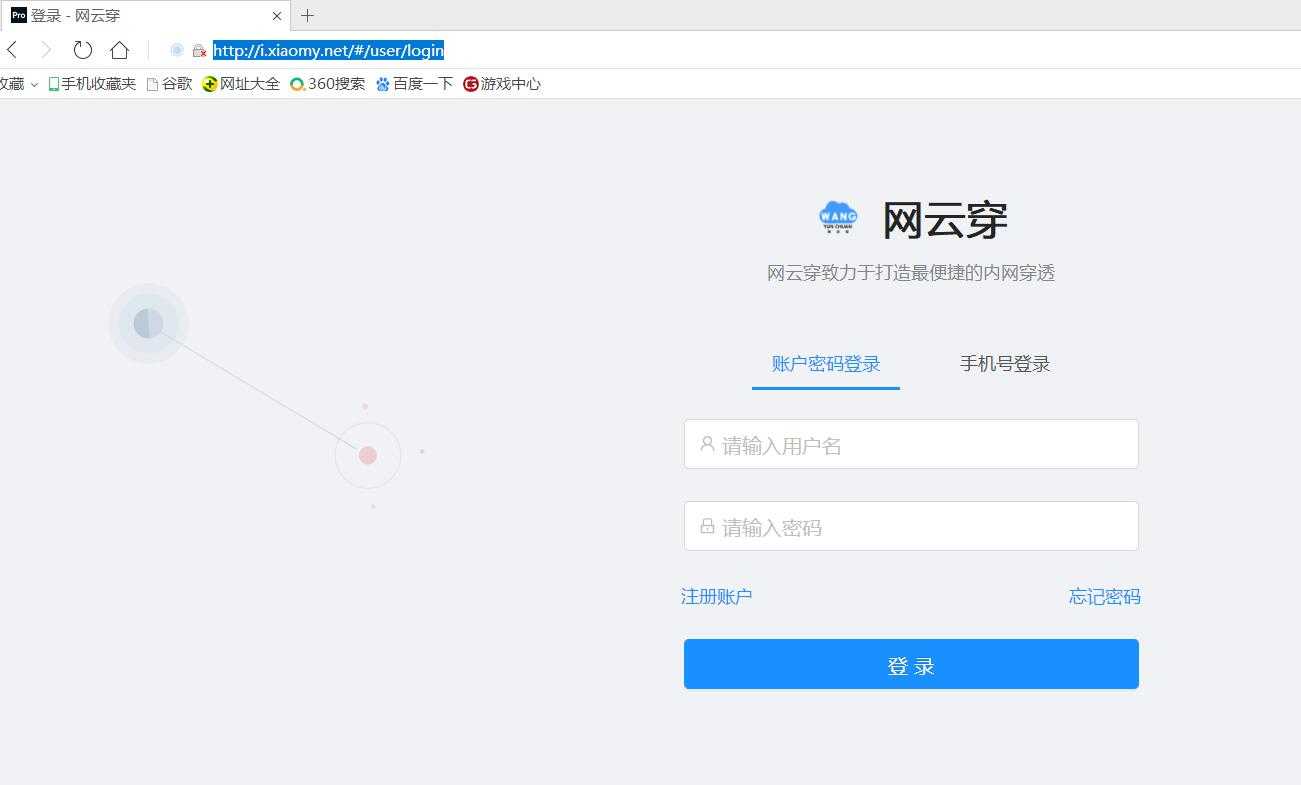Reload the page with refresh icon
The image size is (1301, 785).
(83, 50)
